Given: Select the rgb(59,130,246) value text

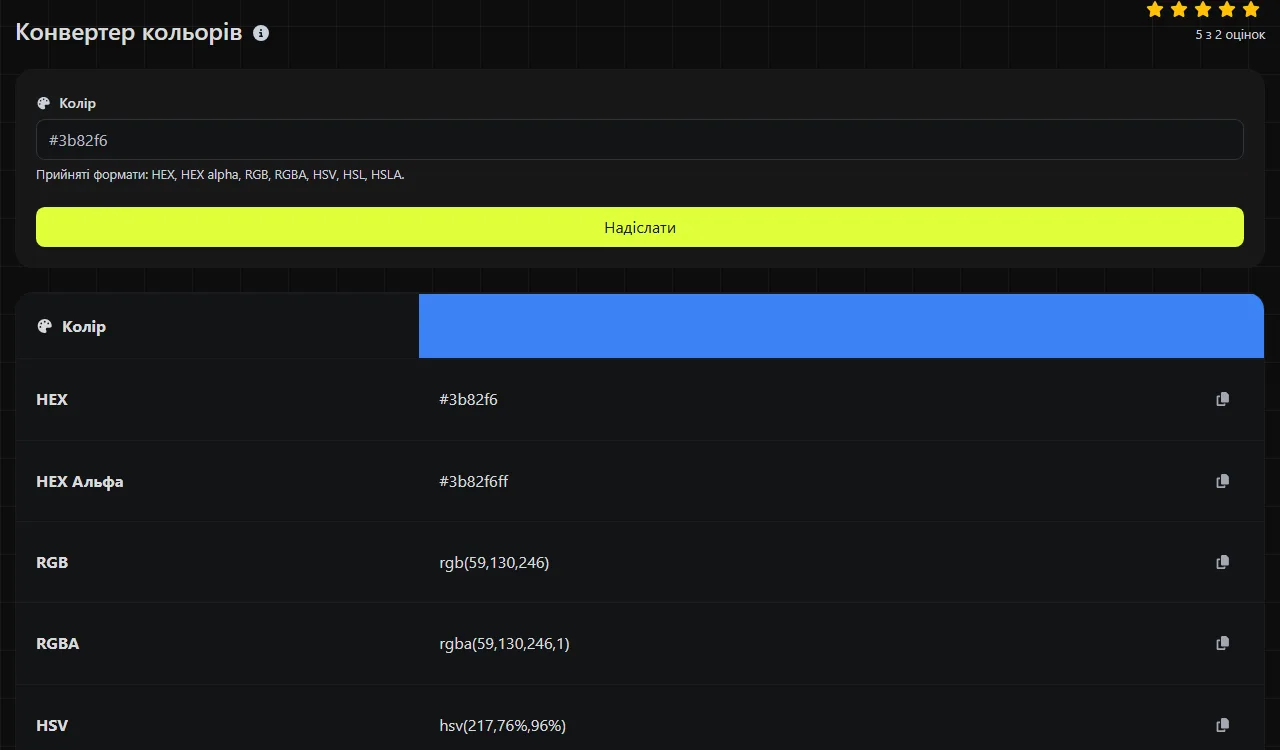Looking at the screenshot, I should (494, 562).
